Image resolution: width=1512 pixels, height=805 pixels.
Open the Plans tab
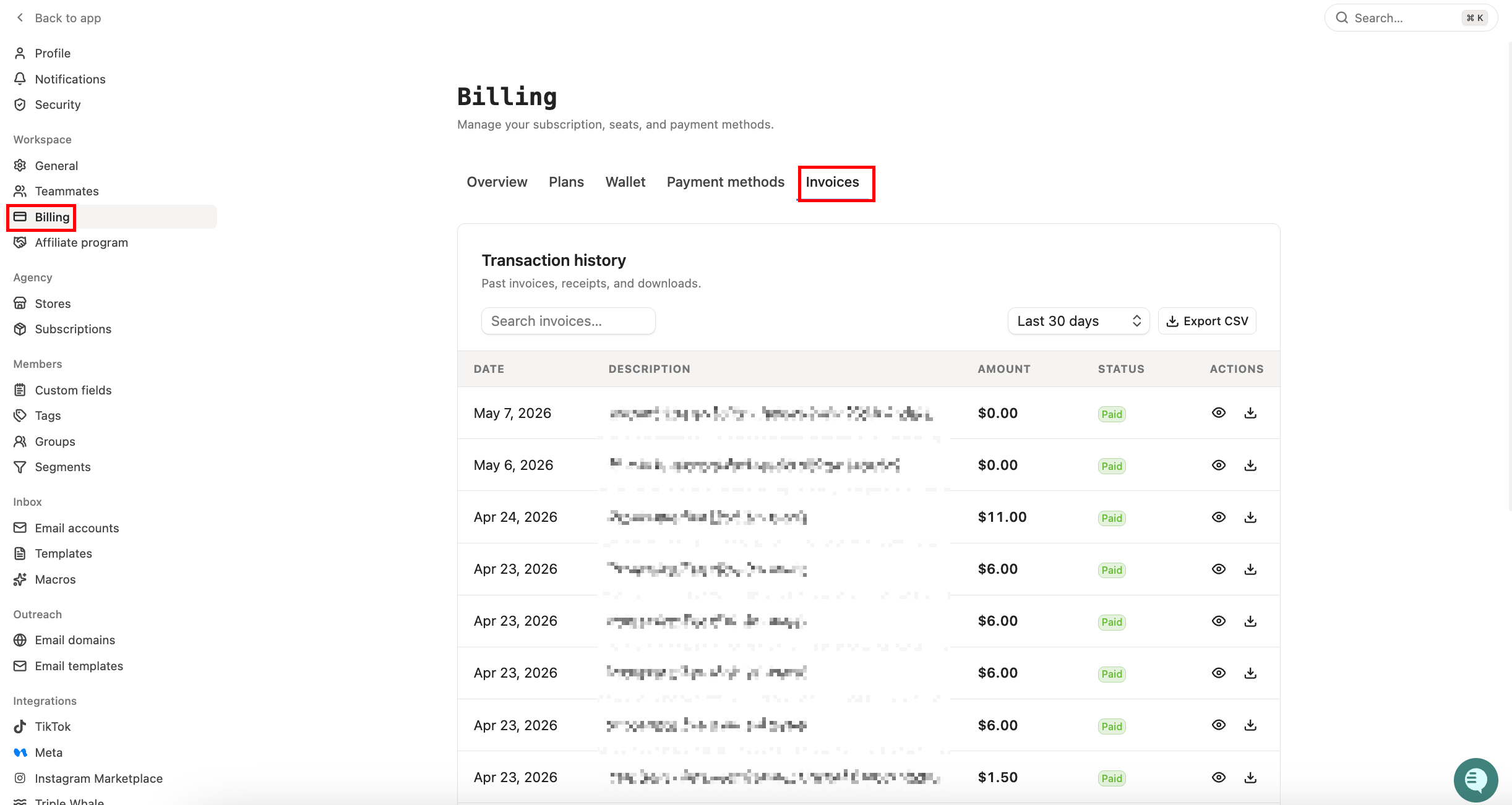[566, 182]
